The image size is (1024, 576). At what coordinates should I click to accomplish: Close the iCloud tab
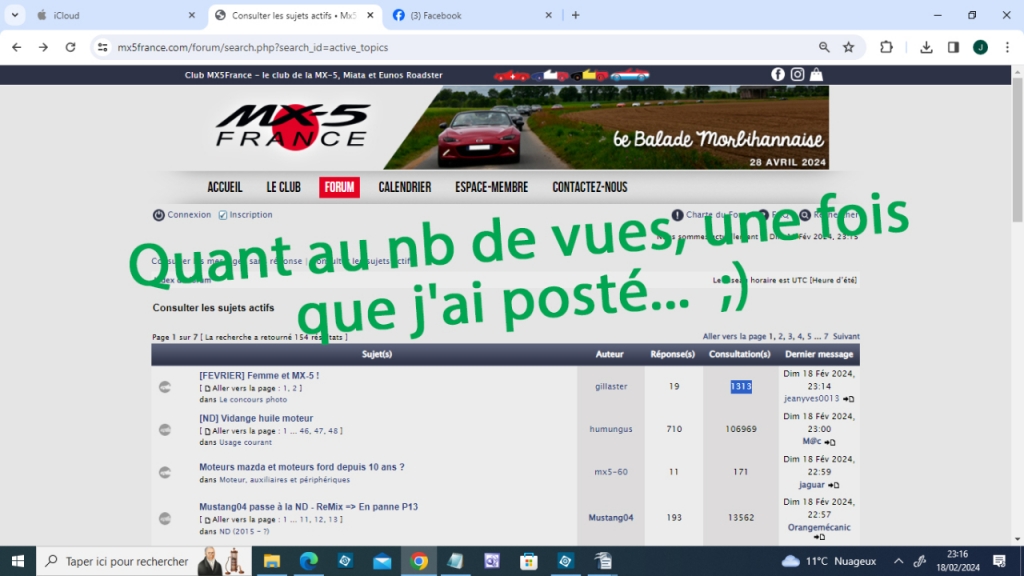click(x=191, y=15)
